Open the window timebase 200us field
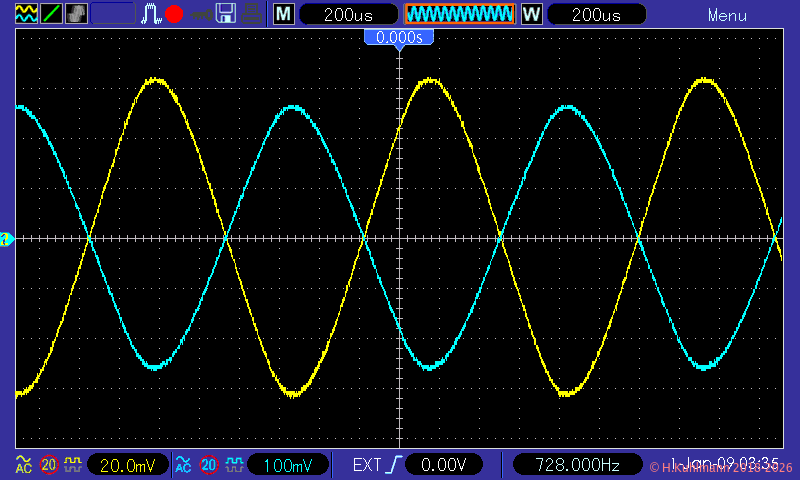Screen dimensions: 800x480 (596, 14)
